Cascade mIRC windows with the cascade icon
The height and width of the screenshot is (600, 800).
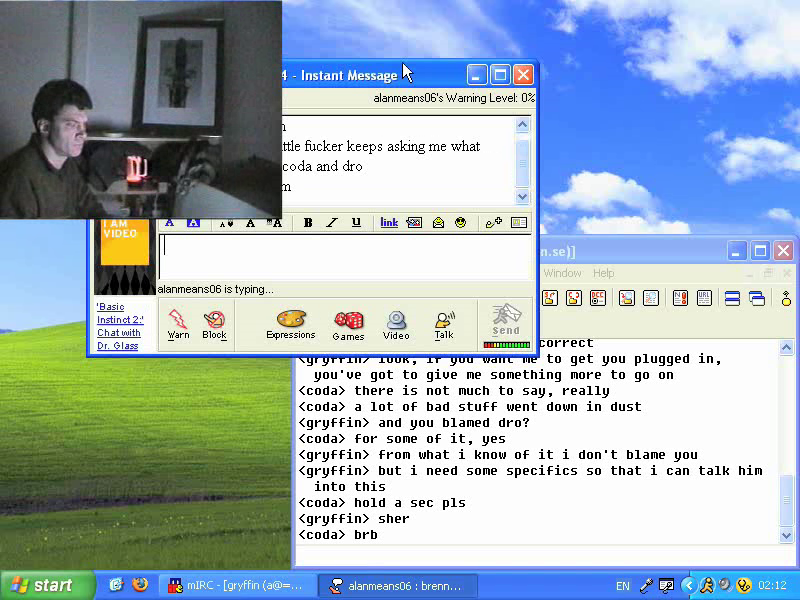click(757, 297)
